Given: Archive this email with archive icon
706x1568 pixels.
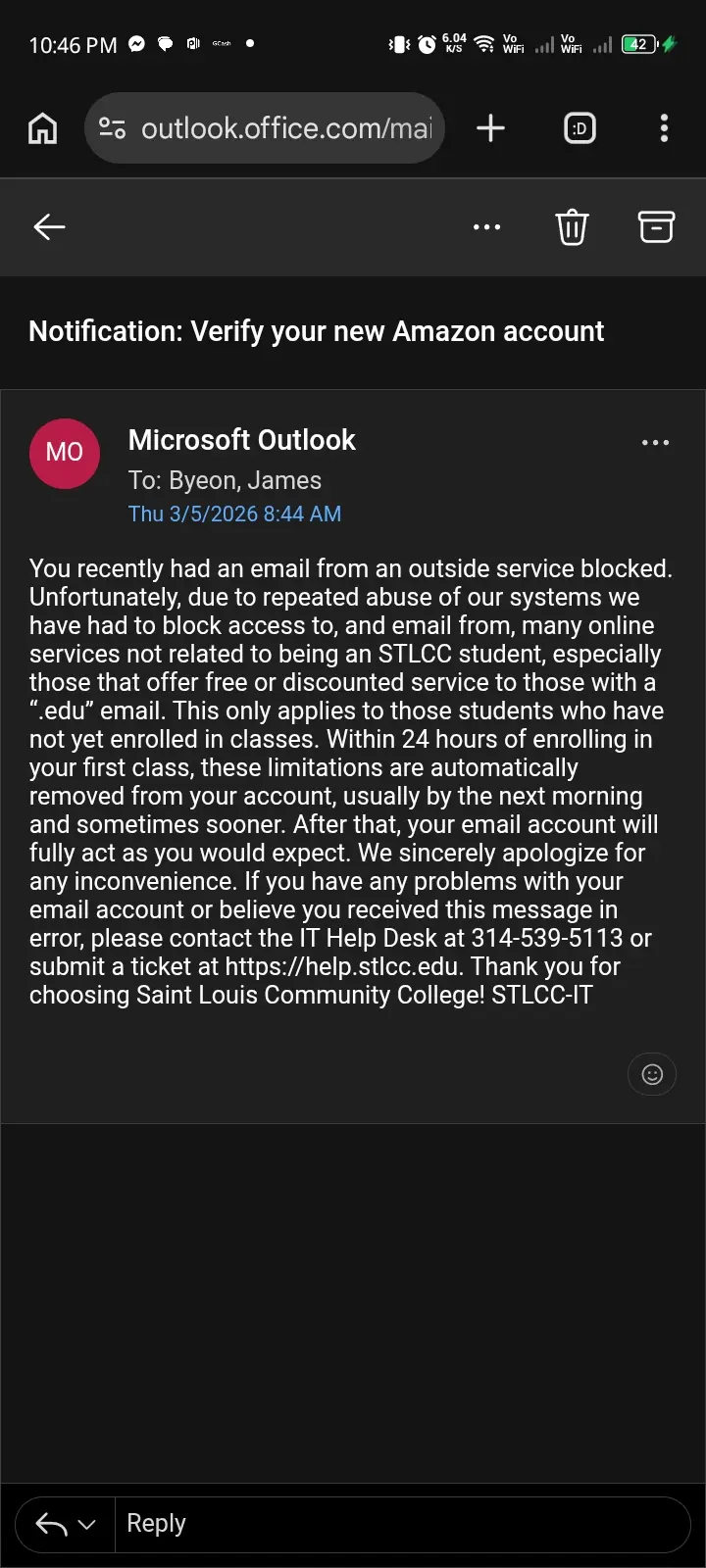Looking at the screenshot, I should click(x=656, y=226).
